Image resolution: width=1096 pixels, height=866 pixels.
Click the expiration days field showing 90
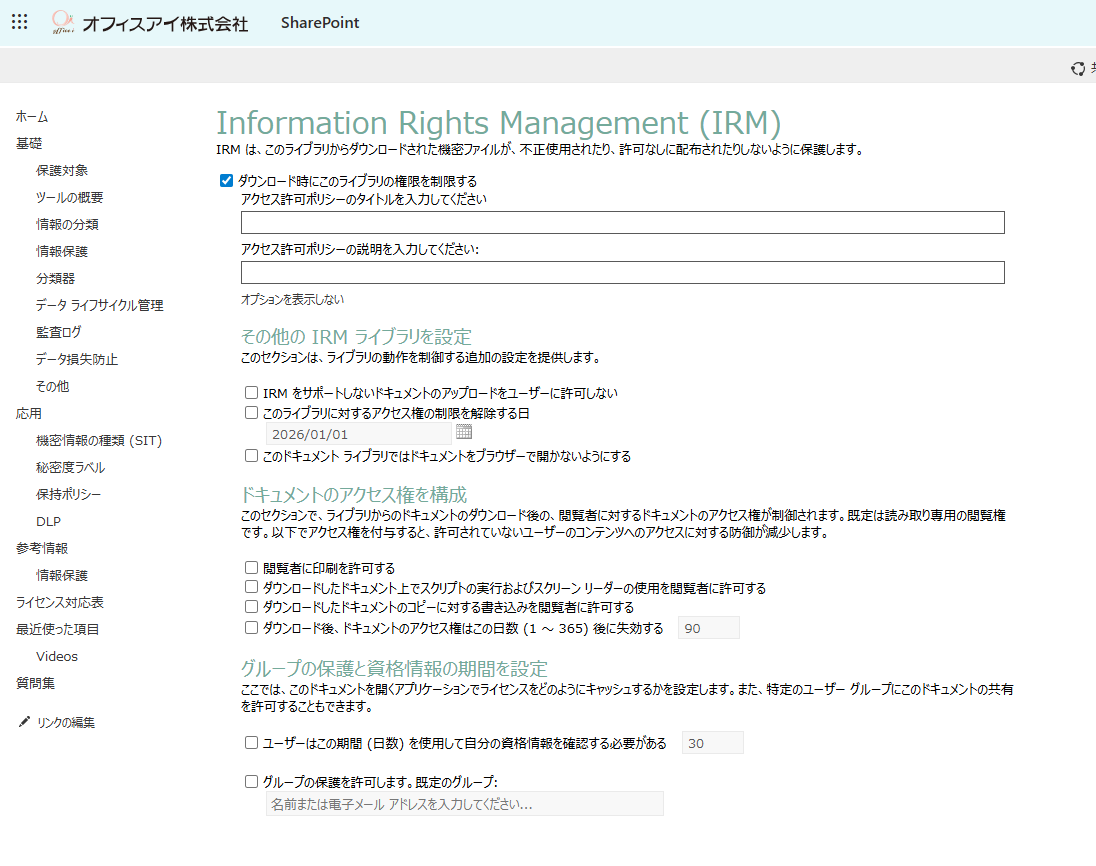[x=708, y=628]
